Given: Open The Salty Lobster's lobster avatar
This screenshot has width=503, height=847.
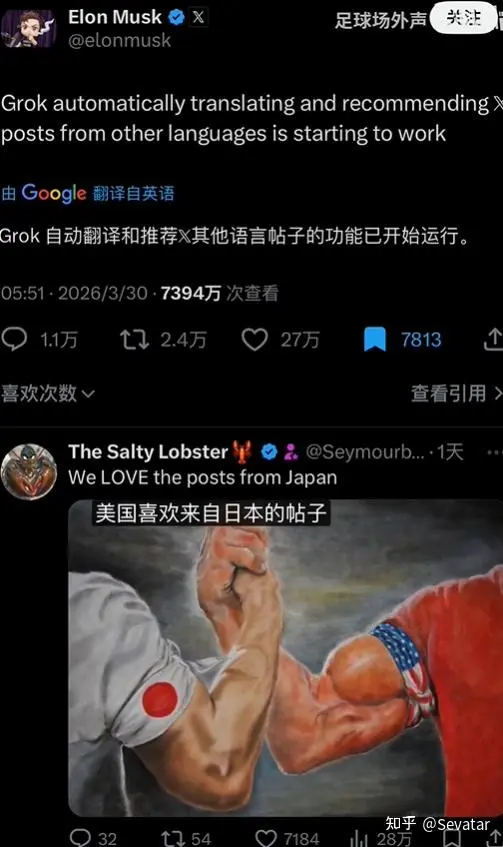Looking at the screenshot, I should click(x=29, y=472).
